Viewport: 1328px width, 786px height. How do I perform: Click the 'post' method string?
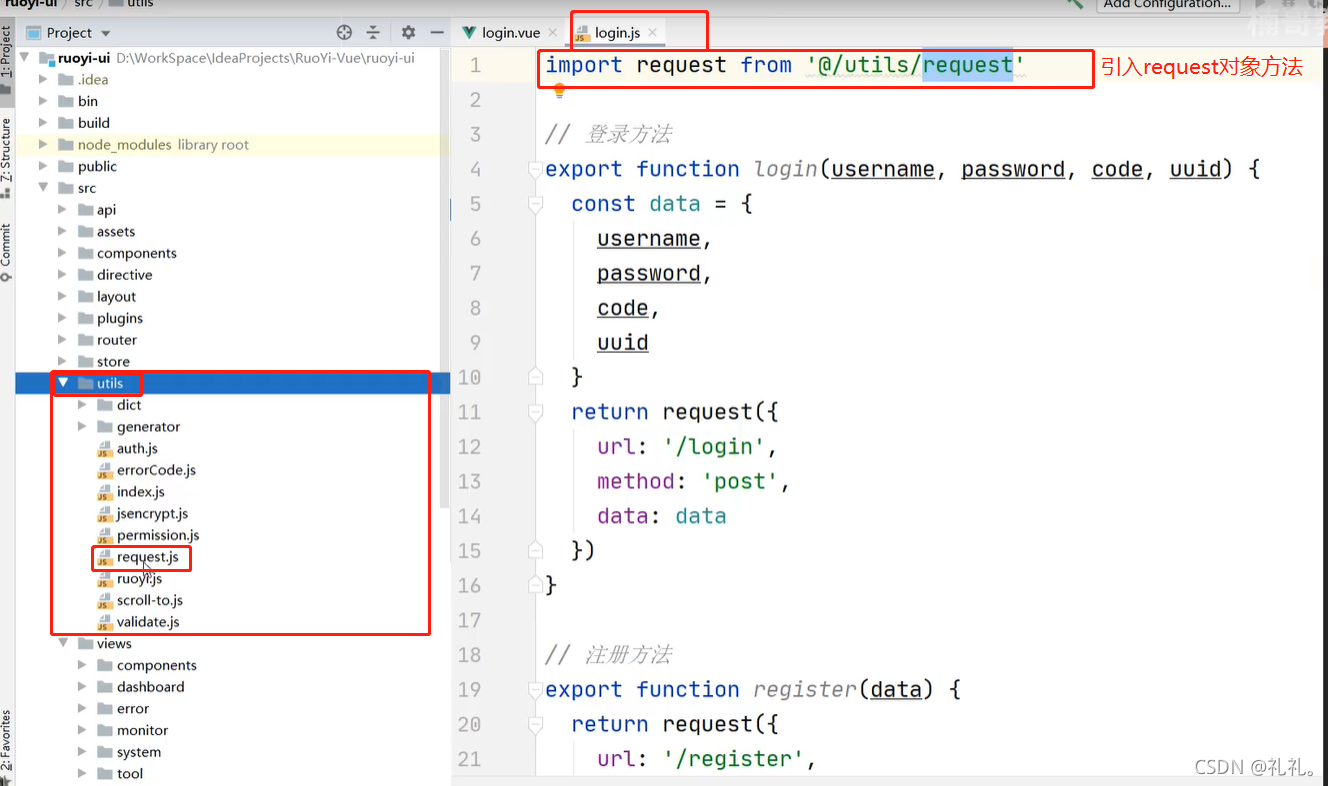pos(739,482)
